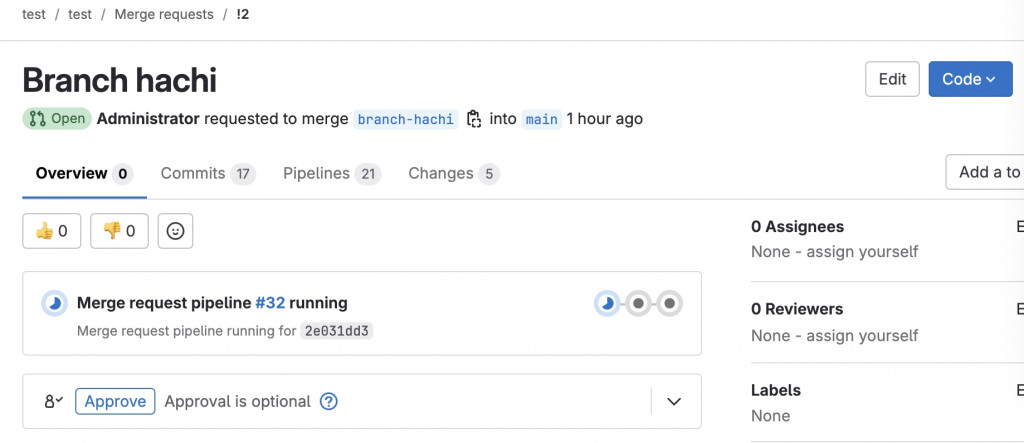The width and height of the screenshot is (1024, 443).
Task: Open the Changes tab
Action: [453, 174]
